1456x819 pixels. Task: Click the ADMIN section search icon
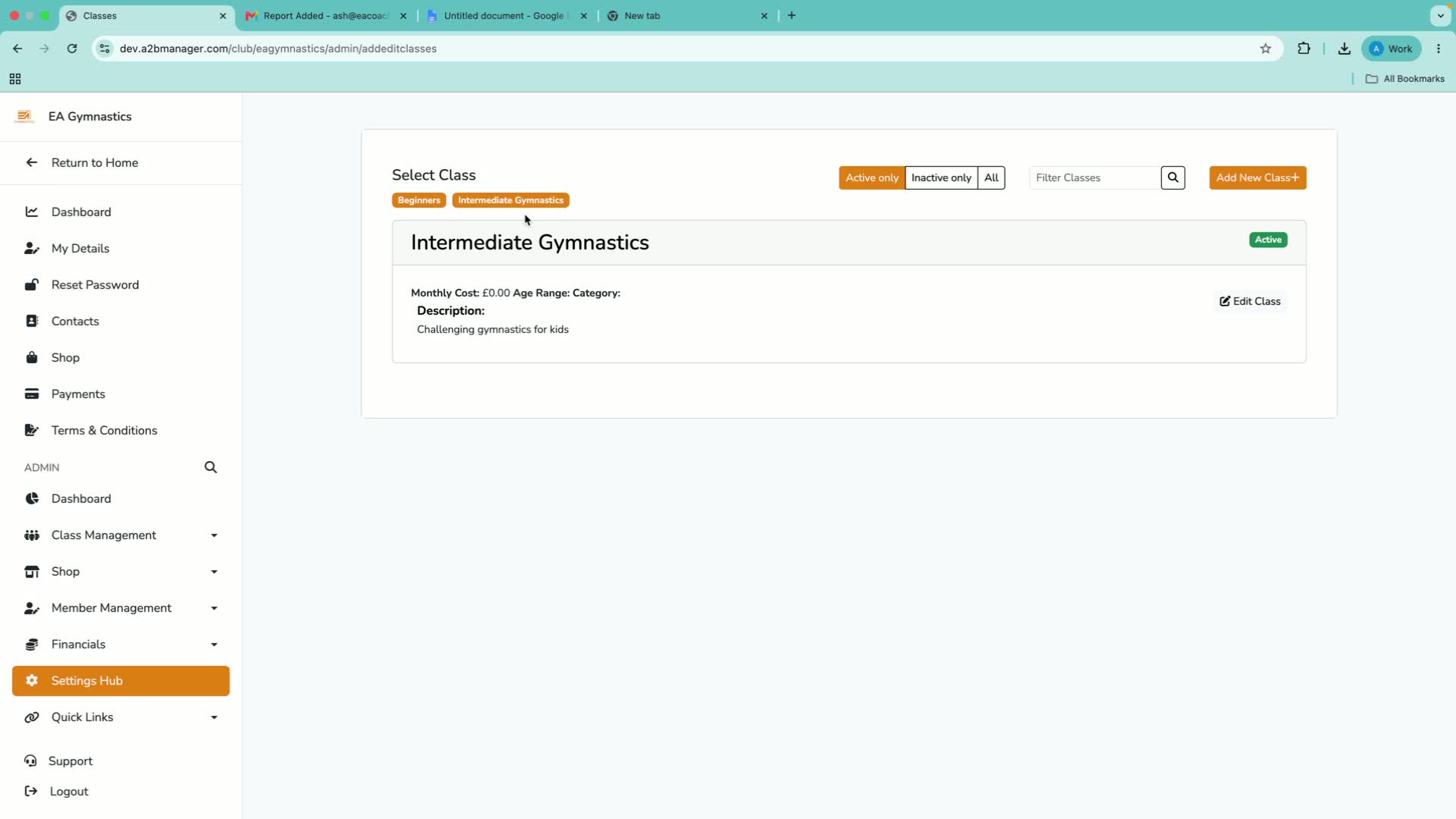click(x=211, y=467)
